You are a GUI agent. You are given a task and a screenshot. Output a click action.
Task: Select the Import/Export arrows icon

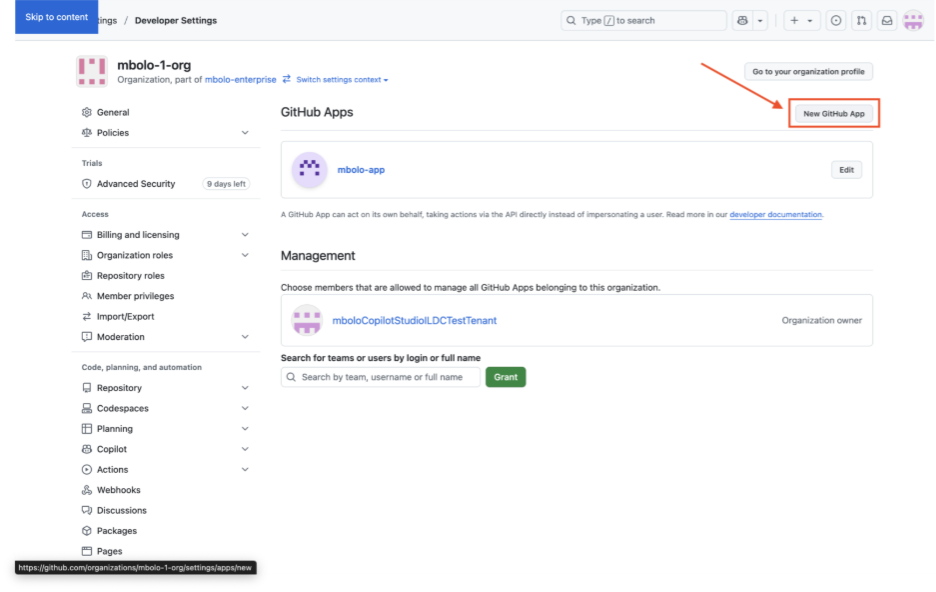point(85,316)
